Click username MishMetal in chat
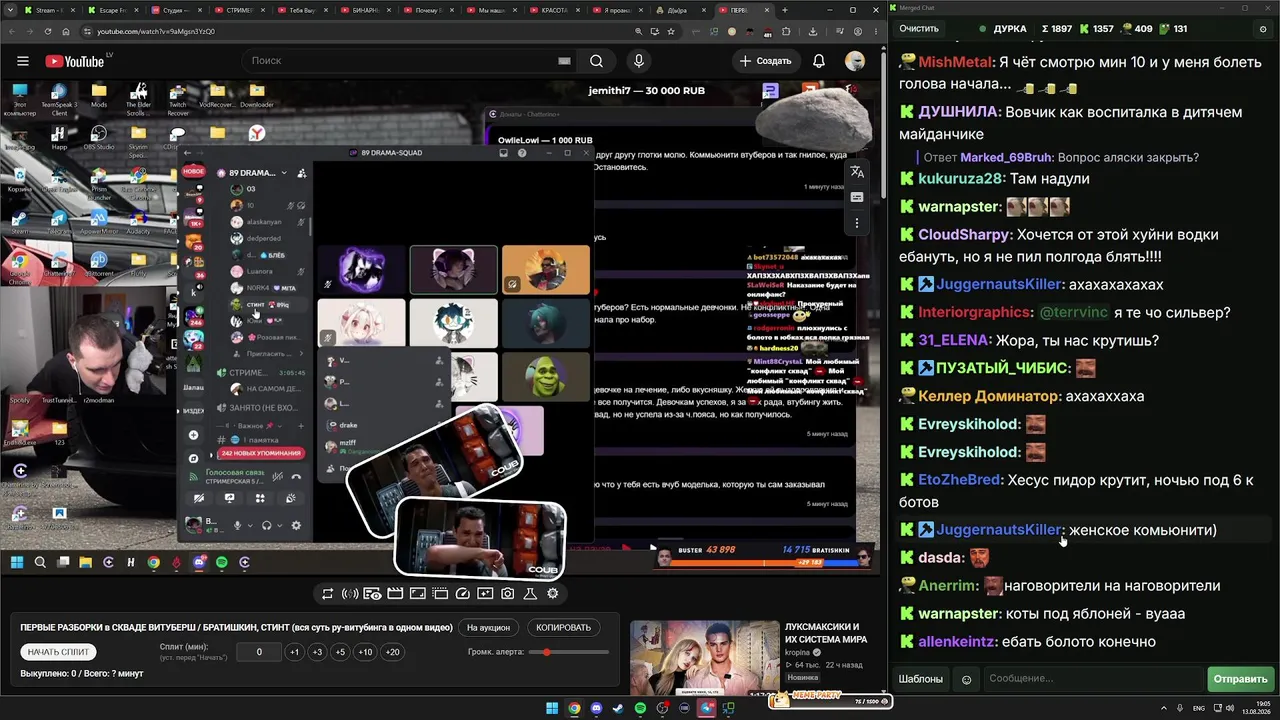Viewport: 1280px width, 720px height. point(955,62)
